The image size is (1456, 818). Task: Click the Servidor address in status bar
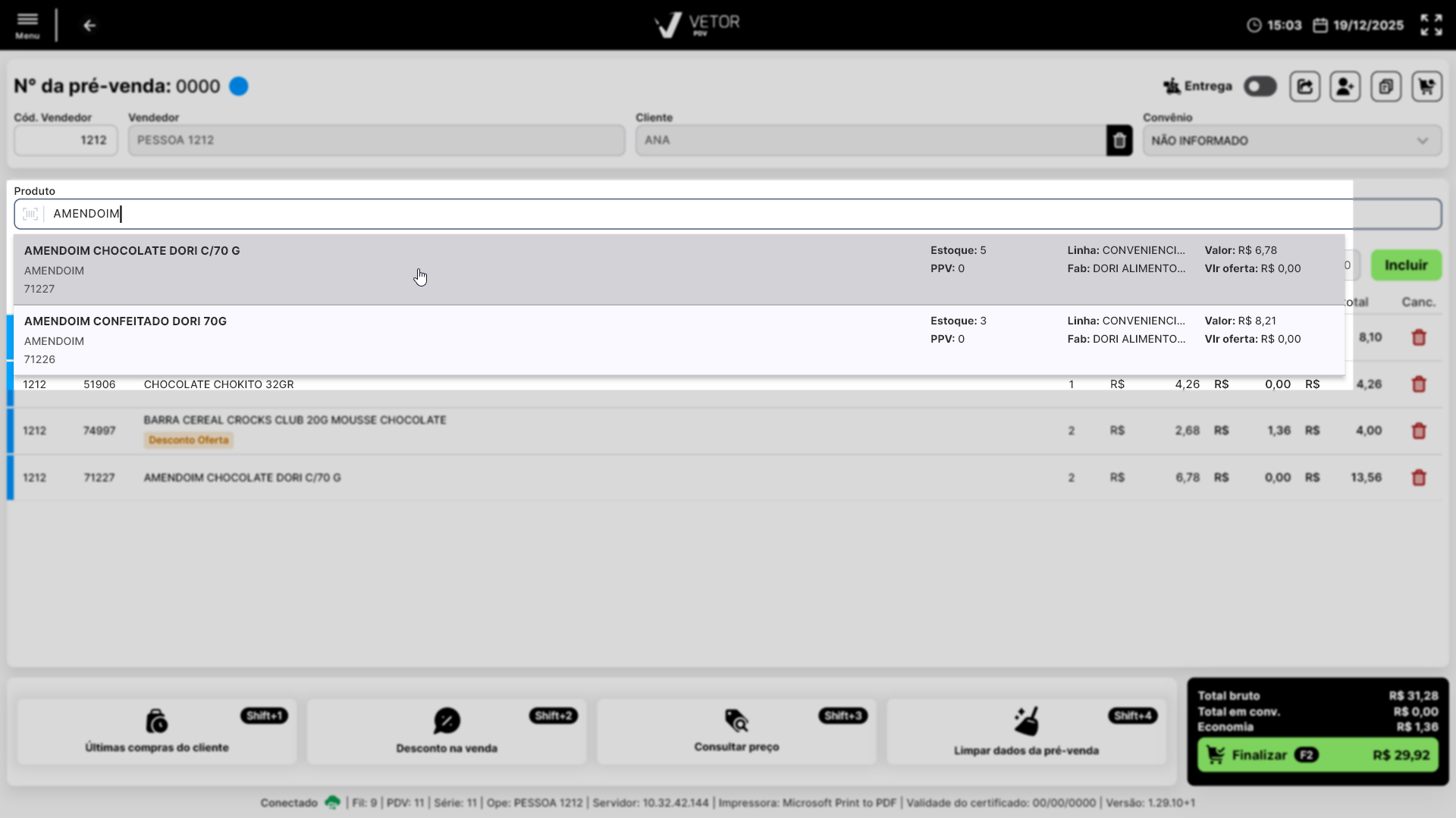click(x=651, y=803)
